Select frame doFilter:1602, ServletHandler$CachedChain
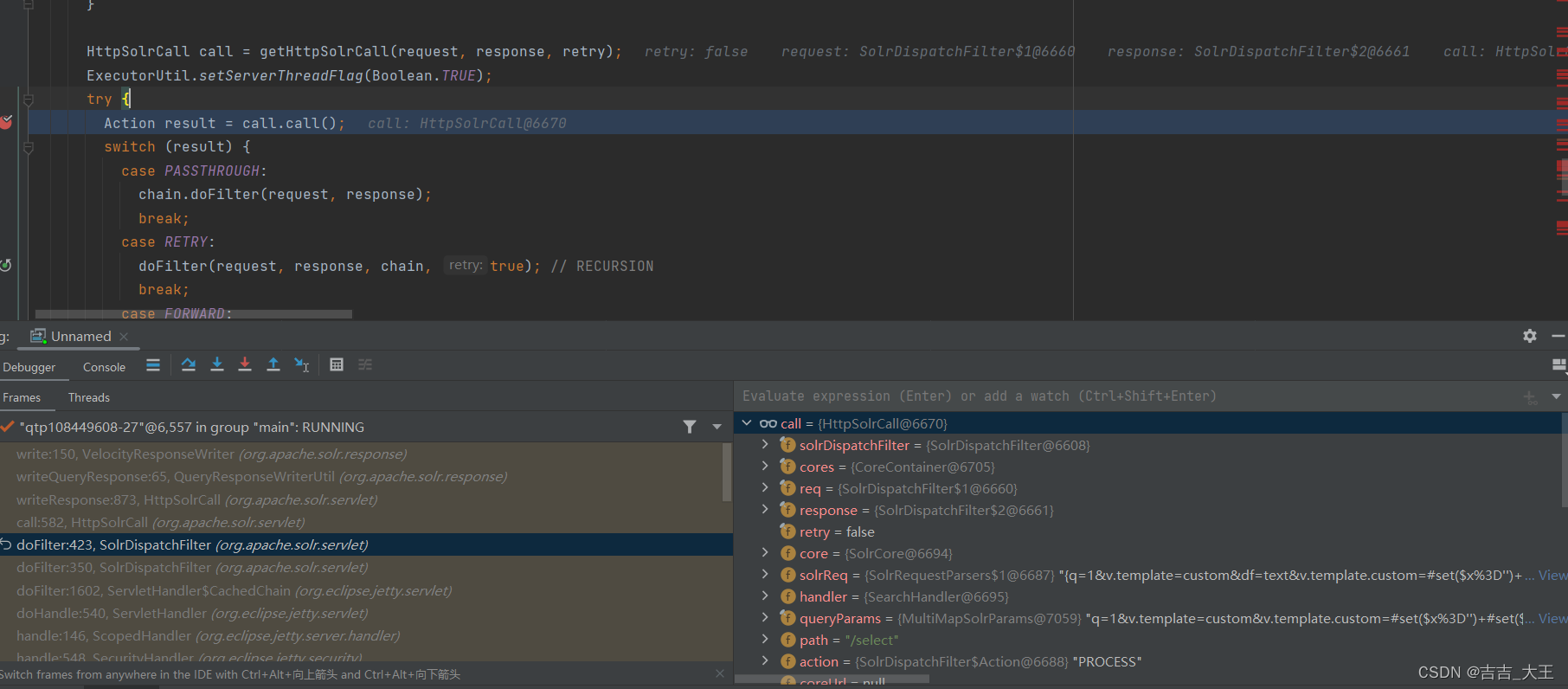The height and width of the screenshot is (689, 1568). click(234, 590)
